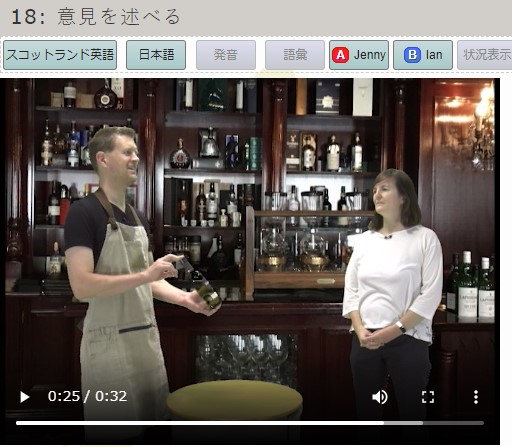Screen dimensions: 512x447
Task: Play the video
Action: [25, 397]
